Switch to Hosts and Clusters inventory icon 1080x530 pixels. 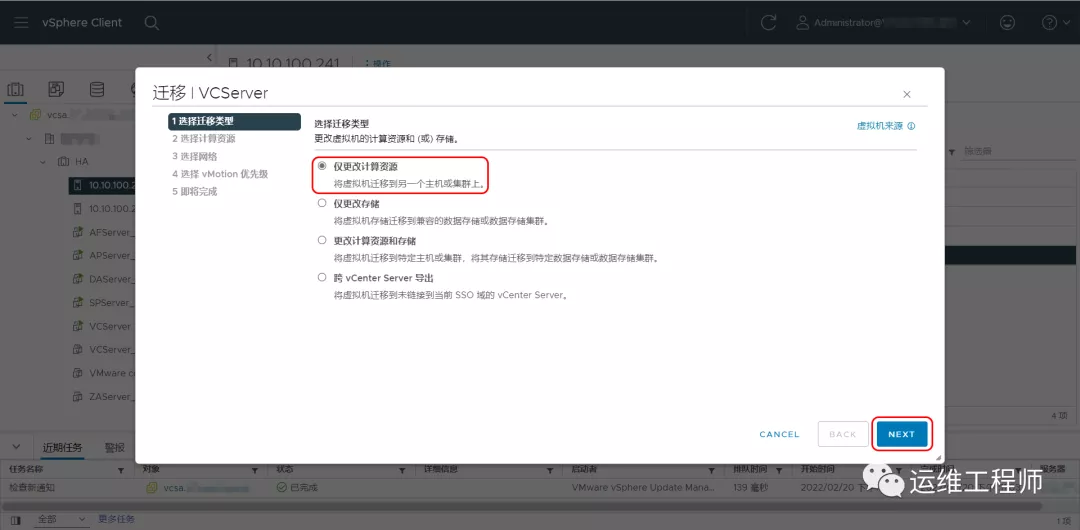pos(16,90)
